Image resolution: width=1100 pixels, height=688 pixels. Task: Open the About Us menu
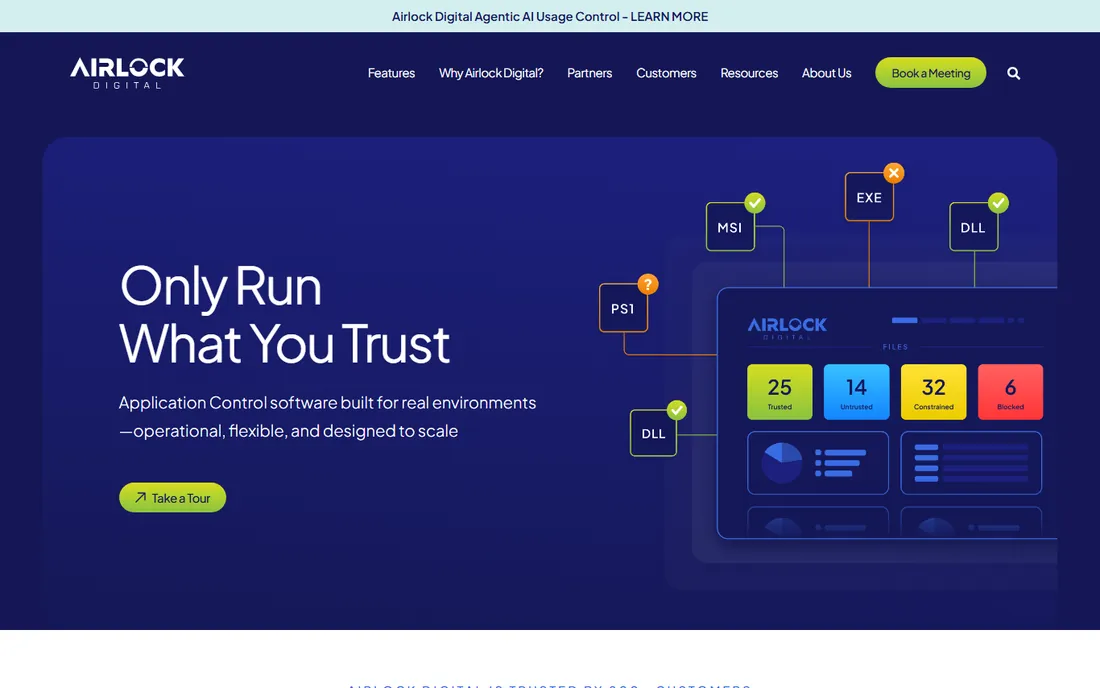pyautogui.click(x=826, y=73)
